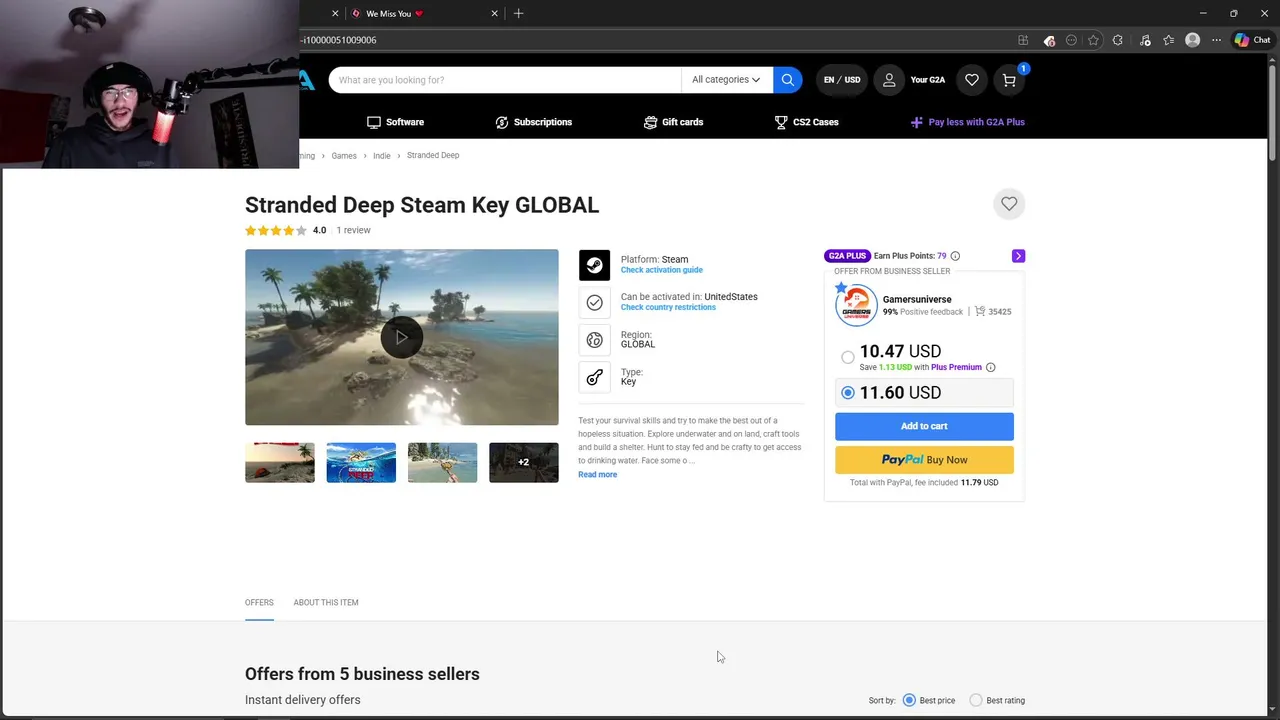The image size is (1280, 720).
Task: Click the activation checkmark icon
Action: (594, 302)
